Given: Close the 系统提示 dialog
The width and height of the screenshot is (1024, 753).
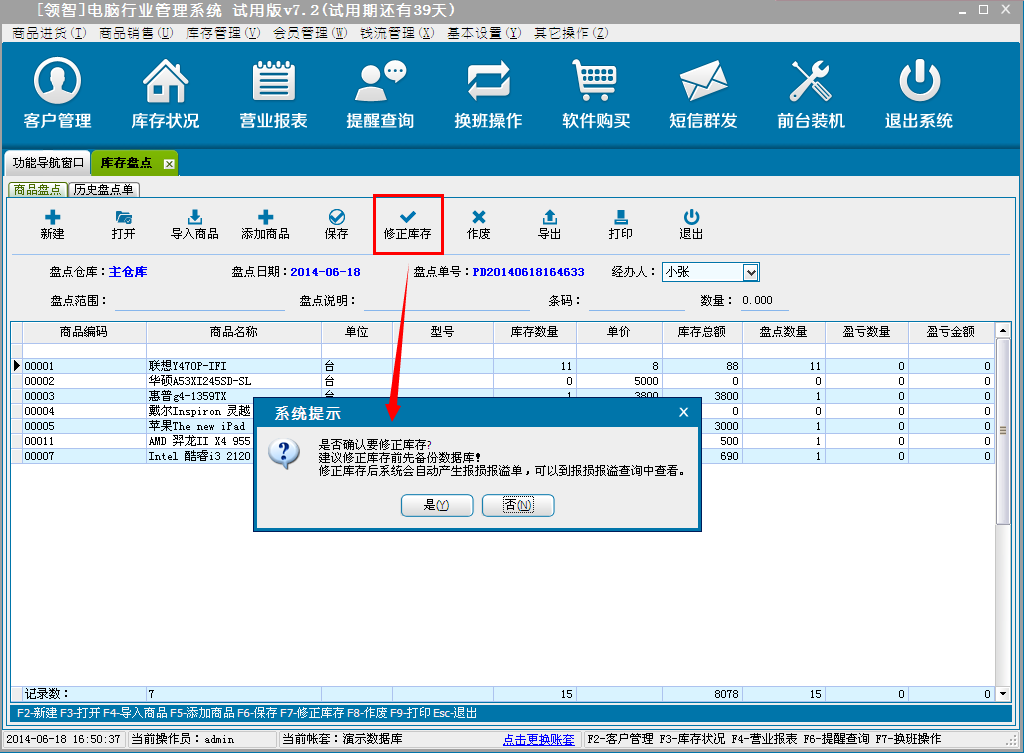Looking at the screenshot, I should (x=684, y=412).
